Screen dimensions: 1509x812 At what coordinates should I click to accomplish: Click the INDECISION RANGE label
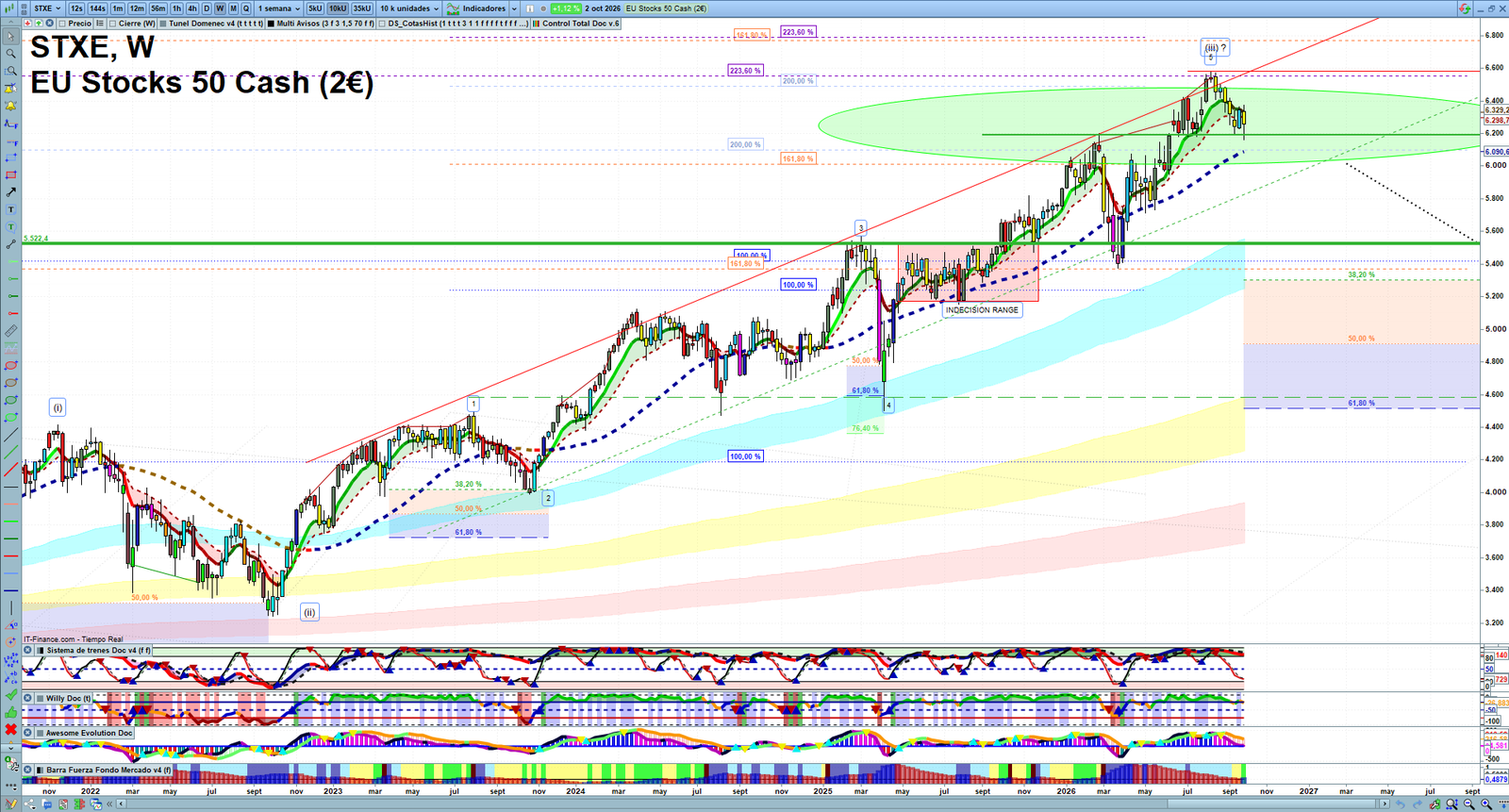[x=982, y=310]
